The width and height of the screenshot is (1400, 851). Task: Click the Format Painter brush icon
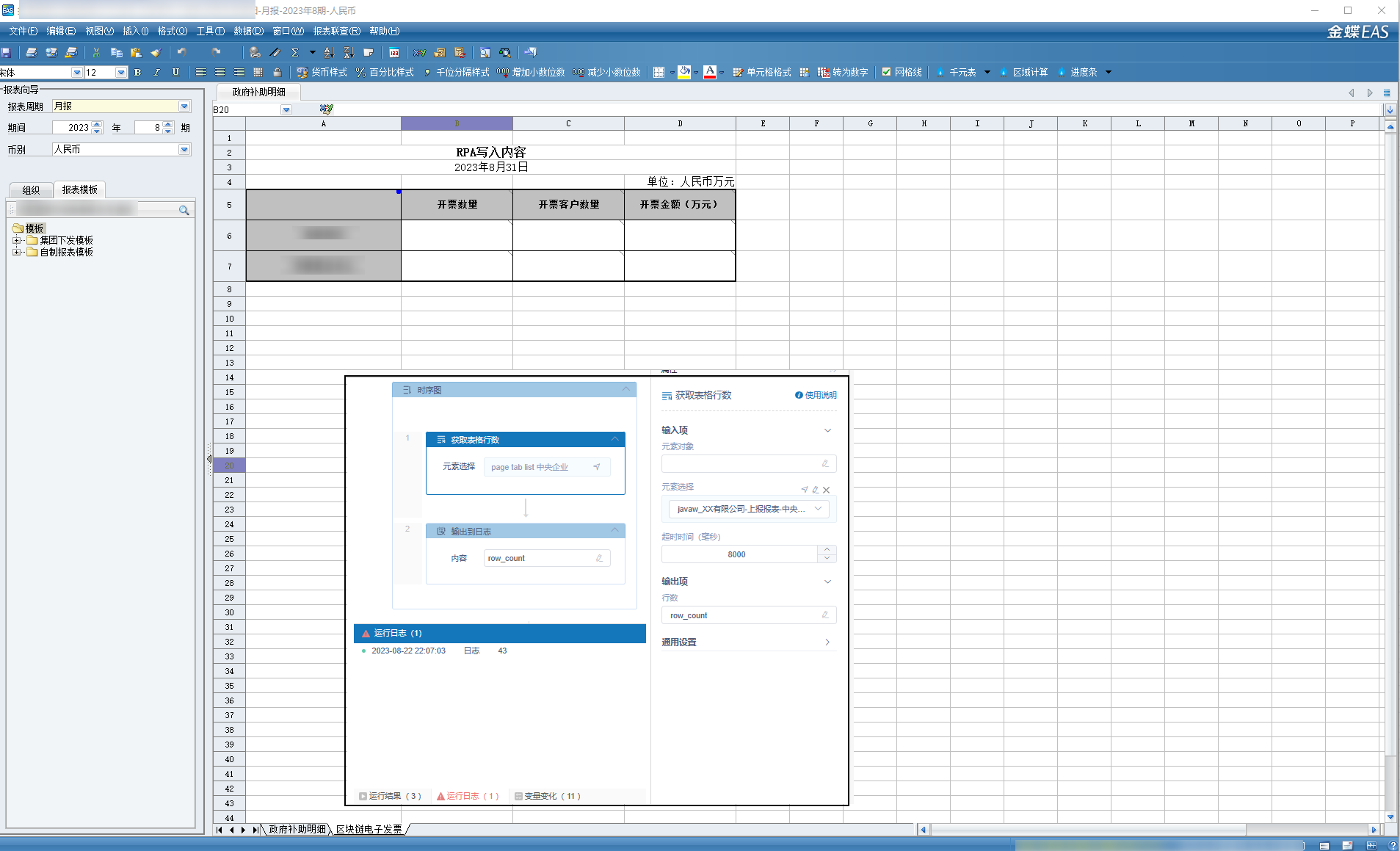(155, 52)
